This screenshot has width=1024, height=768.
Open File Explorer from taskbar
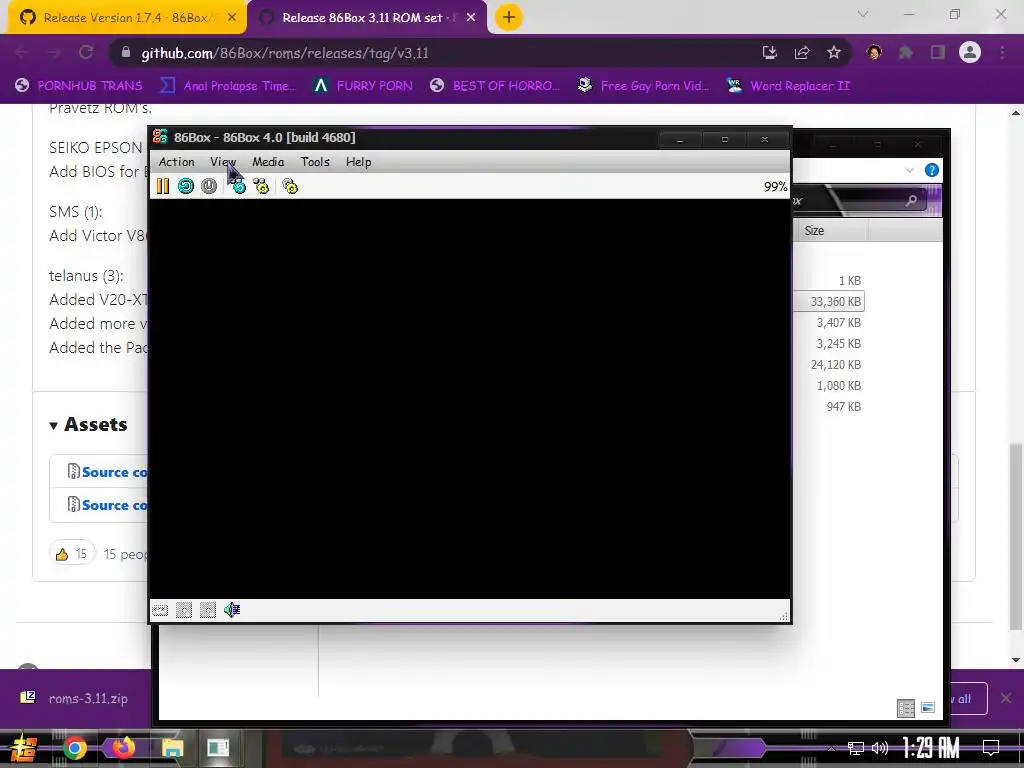tap(172, 748)
